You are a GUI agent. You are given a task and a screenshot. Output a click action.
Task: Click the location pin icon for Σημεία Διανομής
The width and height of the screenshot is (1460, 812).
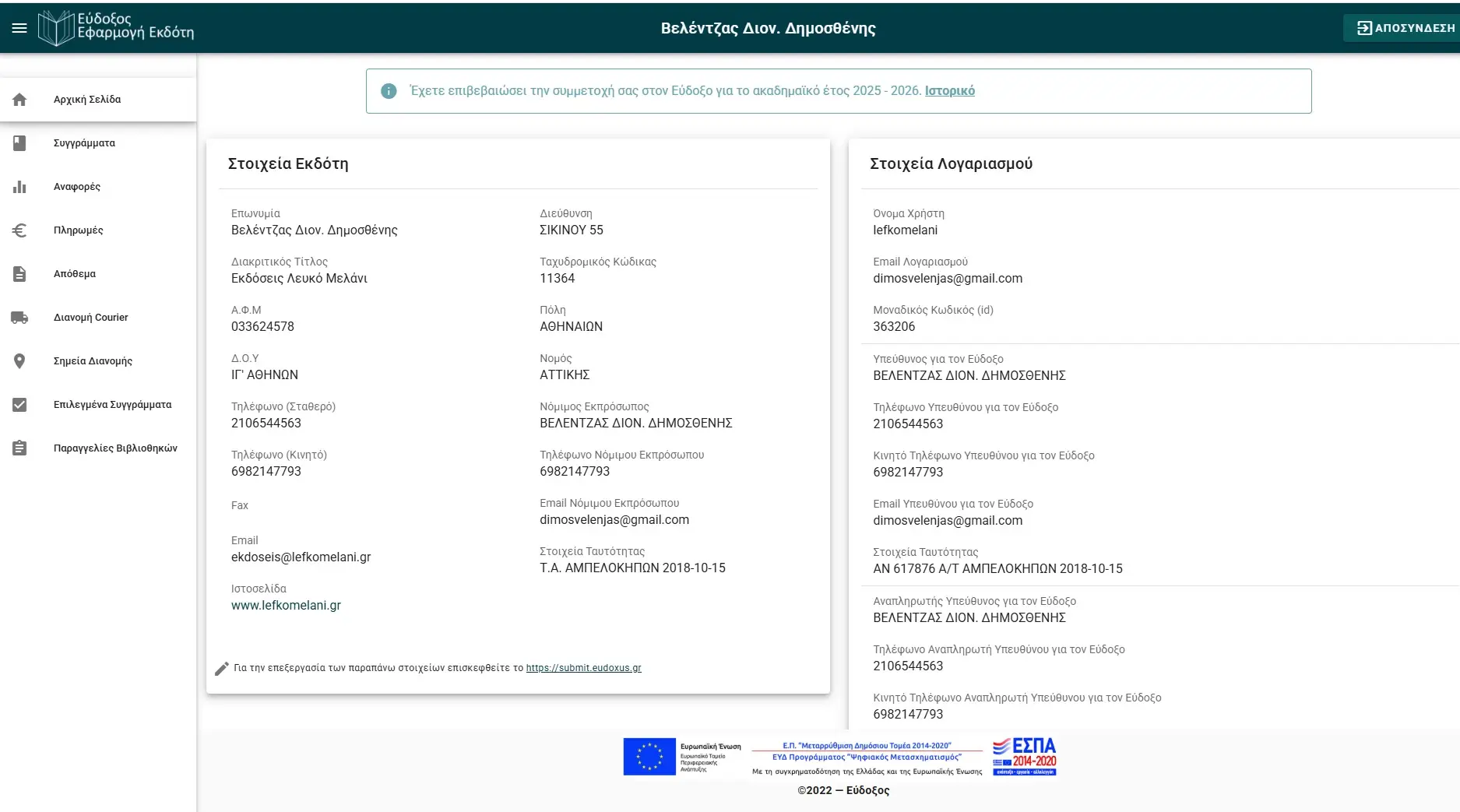pyautogui.click(x=19, y=361)
